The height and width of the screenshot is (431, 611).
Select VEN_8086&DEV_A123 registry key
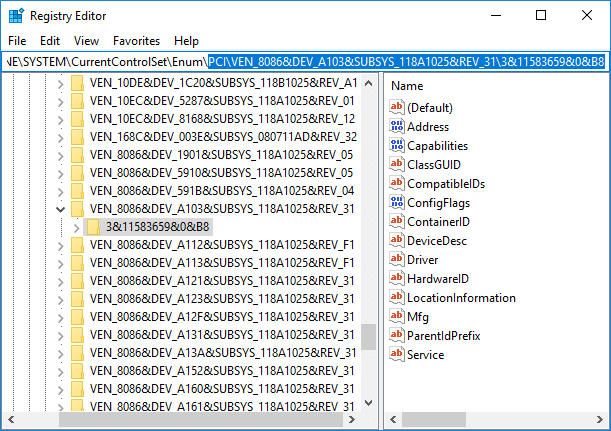pyautogui.click(x=222, y=299)
